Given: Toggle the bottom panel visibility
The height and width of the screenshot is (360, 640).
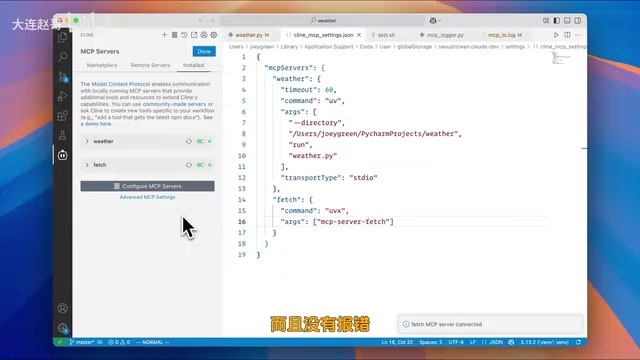Looking at the screenshot, I should 567,20.
